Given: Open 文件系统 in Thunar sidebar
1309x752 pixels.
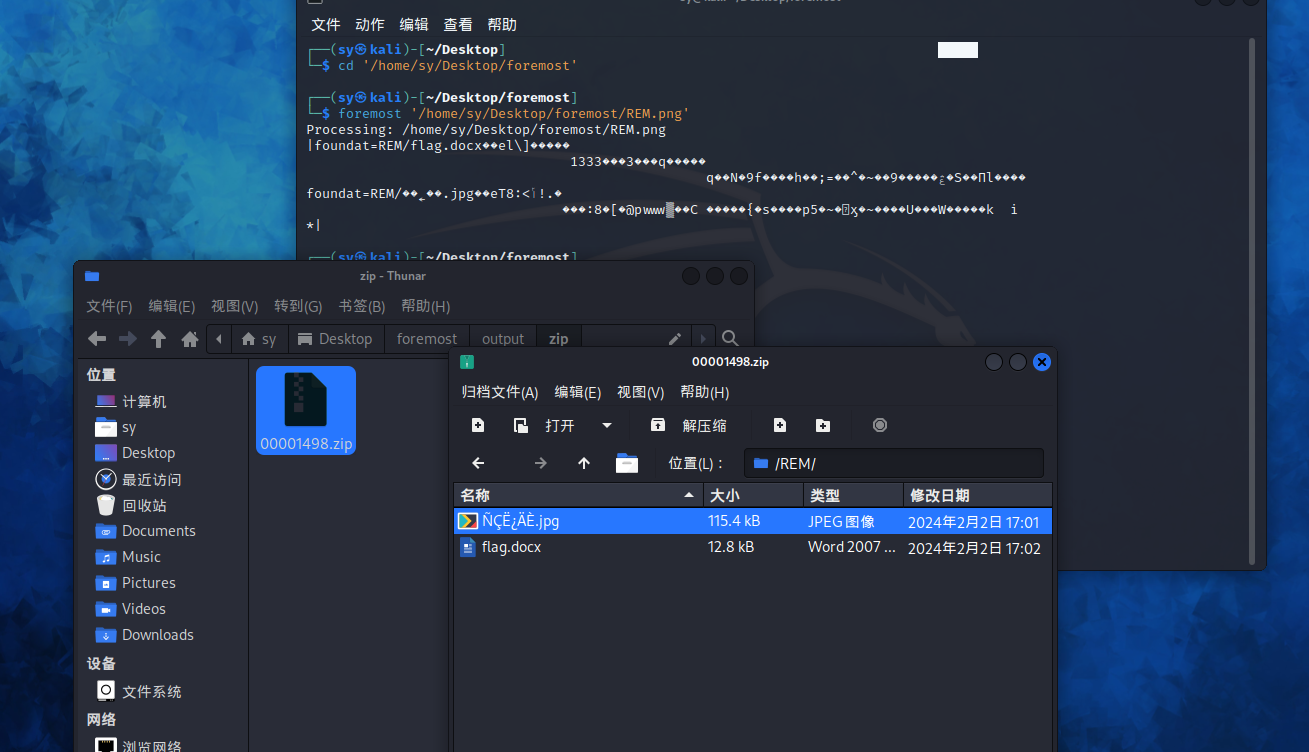Looking at the screenshot, I should coord(138,691).
